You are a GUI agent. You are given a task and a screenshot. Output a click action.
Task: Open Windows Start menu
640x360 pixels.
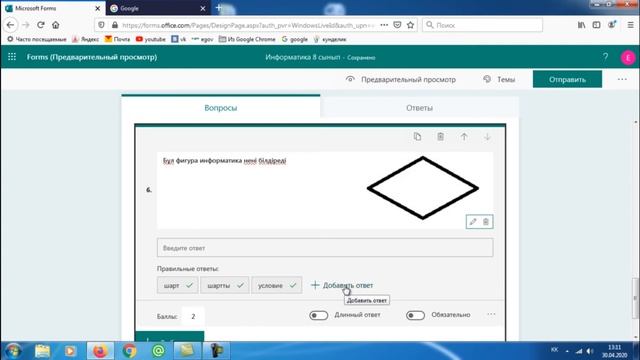(13, 351)
